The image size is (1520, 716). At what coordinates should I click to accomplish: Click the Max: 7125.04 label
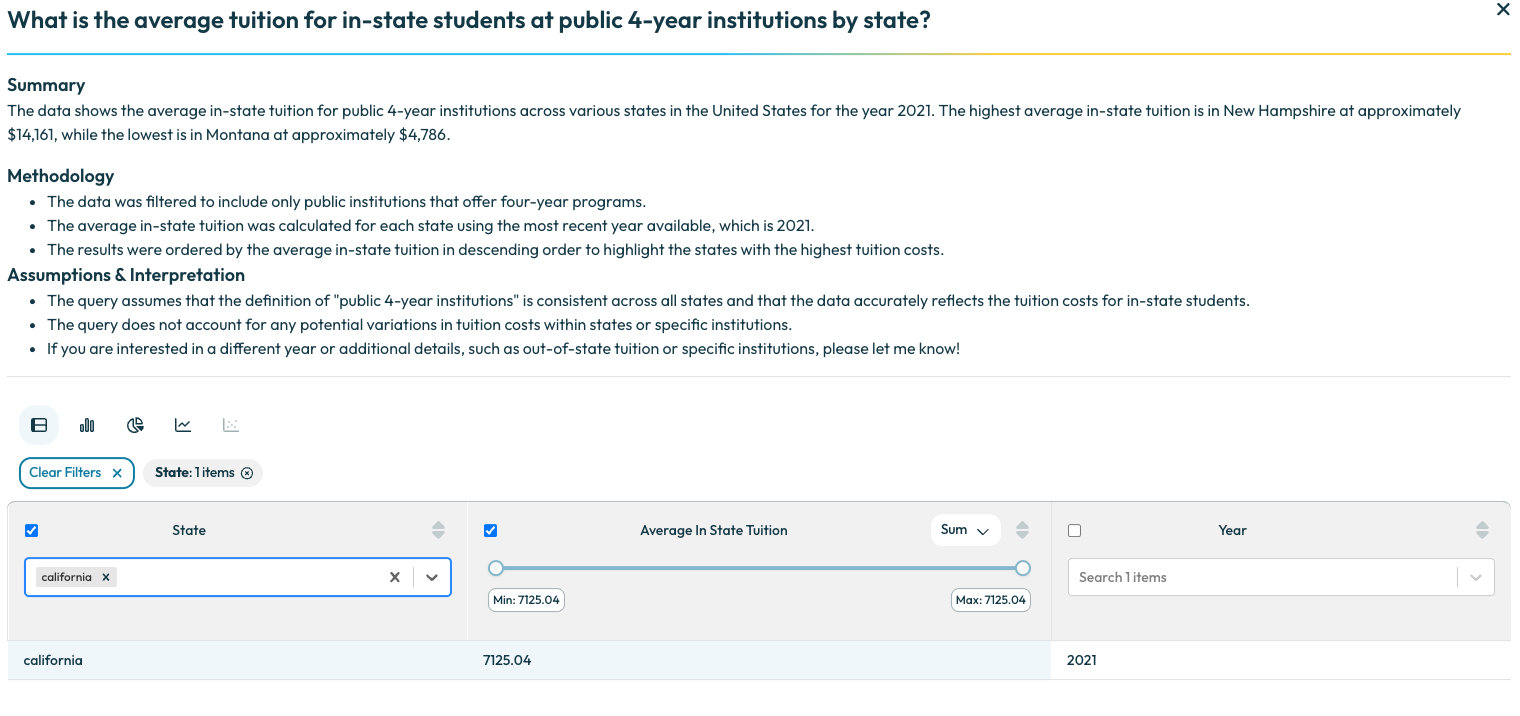tap(991, 600)
